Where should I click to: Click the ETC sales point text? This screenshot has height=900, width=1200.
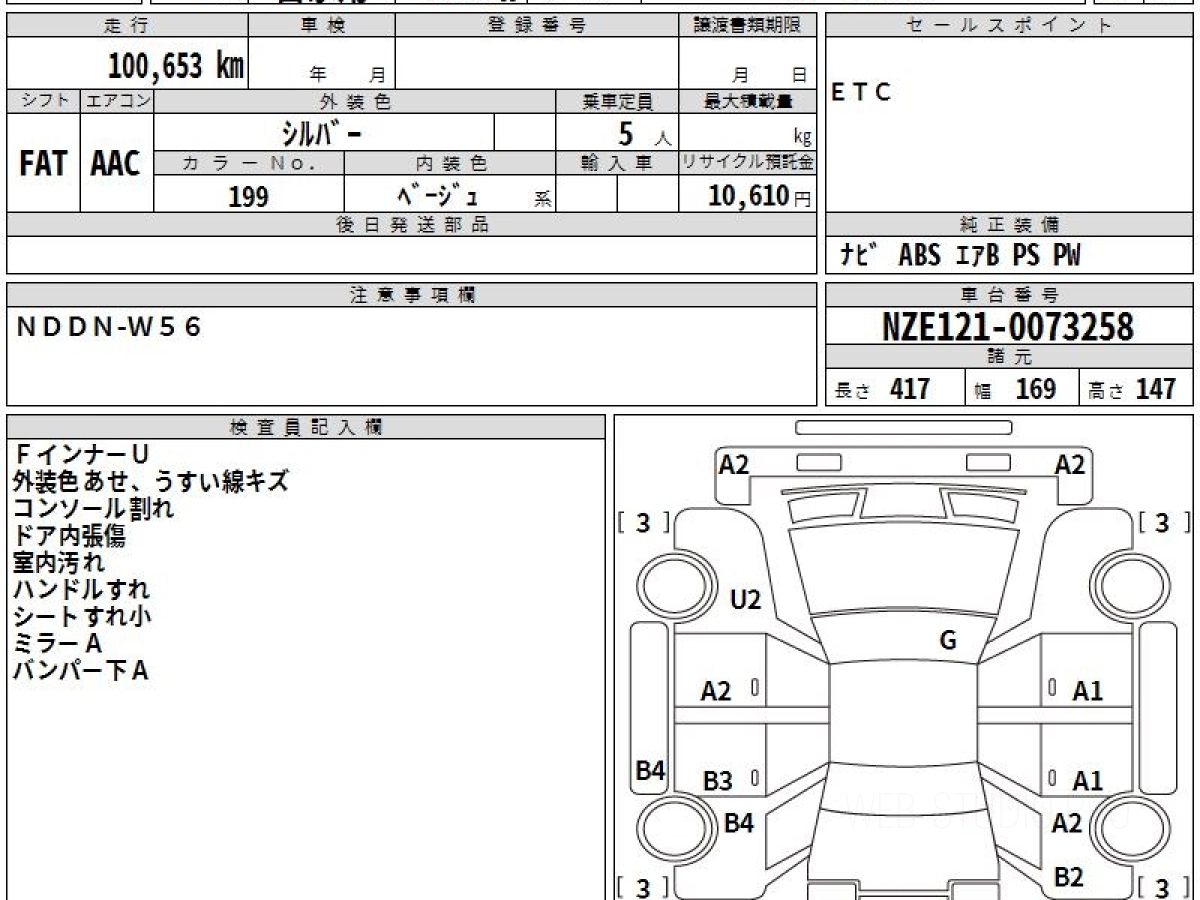[x=861, y=93]
